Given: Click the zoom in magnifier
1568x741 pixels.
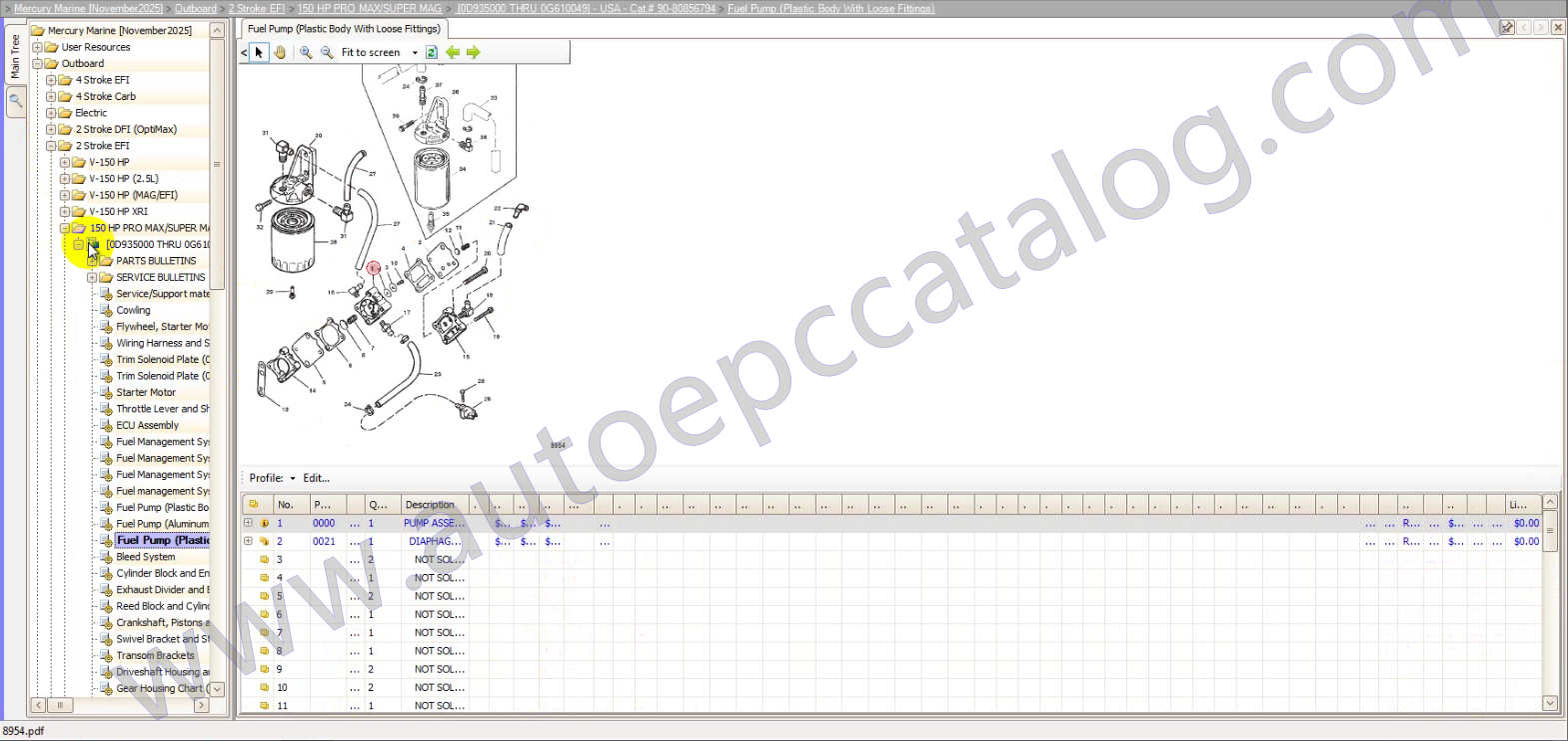Looking at the screenshot, I should pyautogui.click(x=306, y=52).
